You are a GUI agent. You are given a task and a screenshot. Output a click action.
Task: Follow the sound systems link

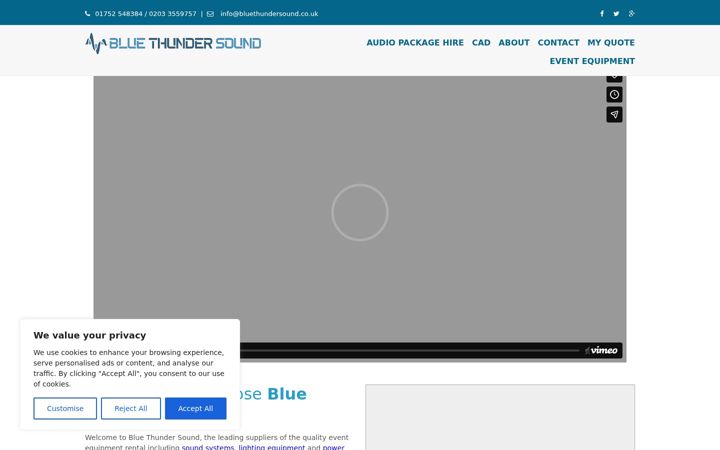(208, 447)
